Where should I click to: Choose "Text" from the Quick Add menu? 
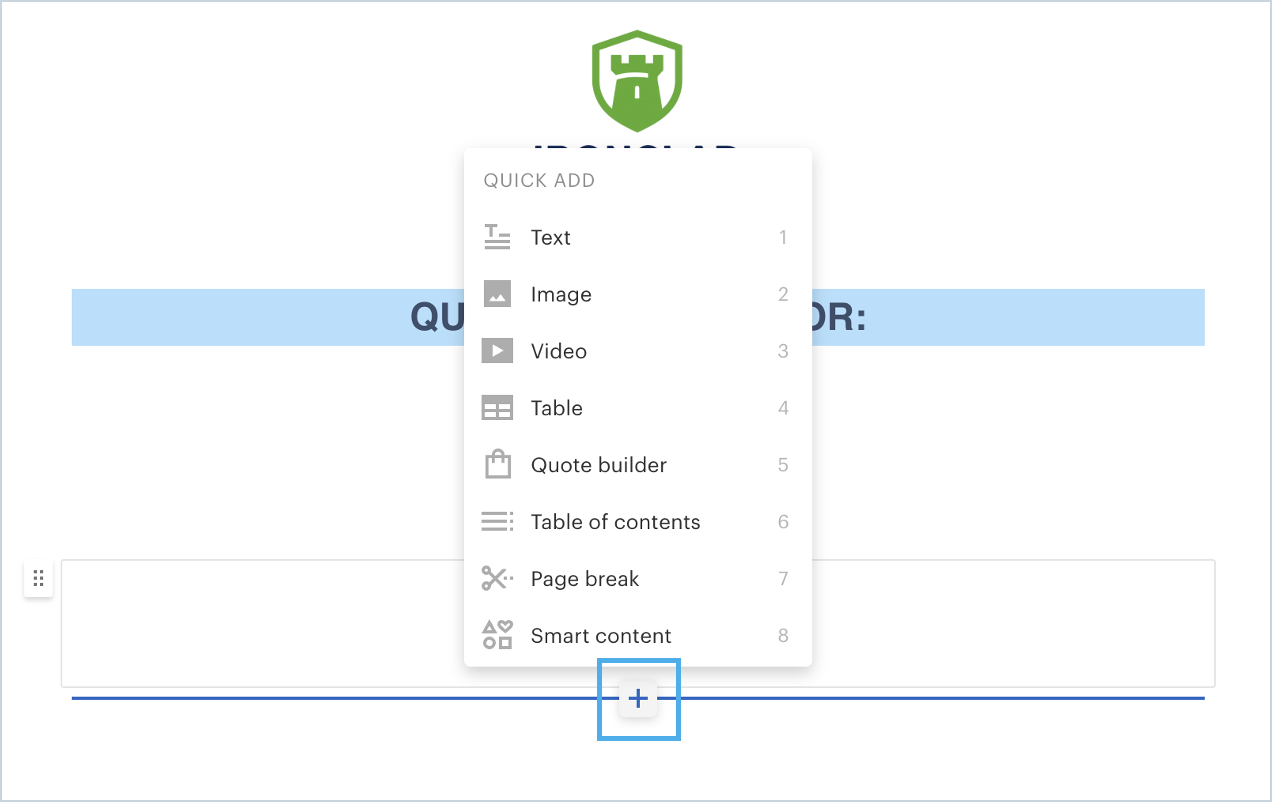point(551,237)
